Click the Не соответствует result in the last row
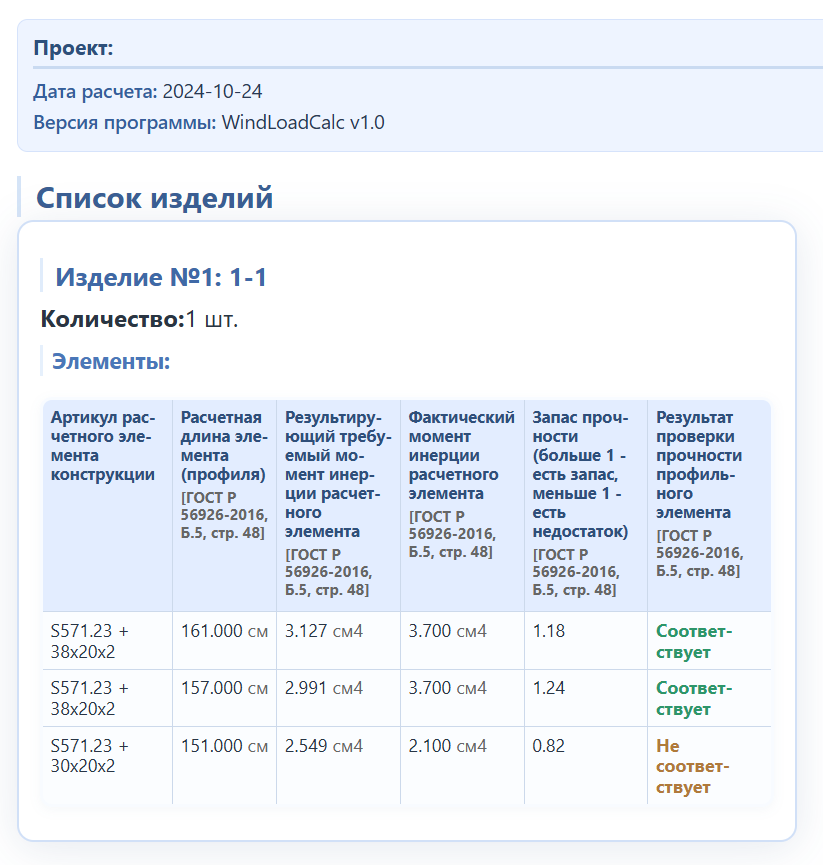The width and height of the screenshot is (823, 865). [688, 768]
